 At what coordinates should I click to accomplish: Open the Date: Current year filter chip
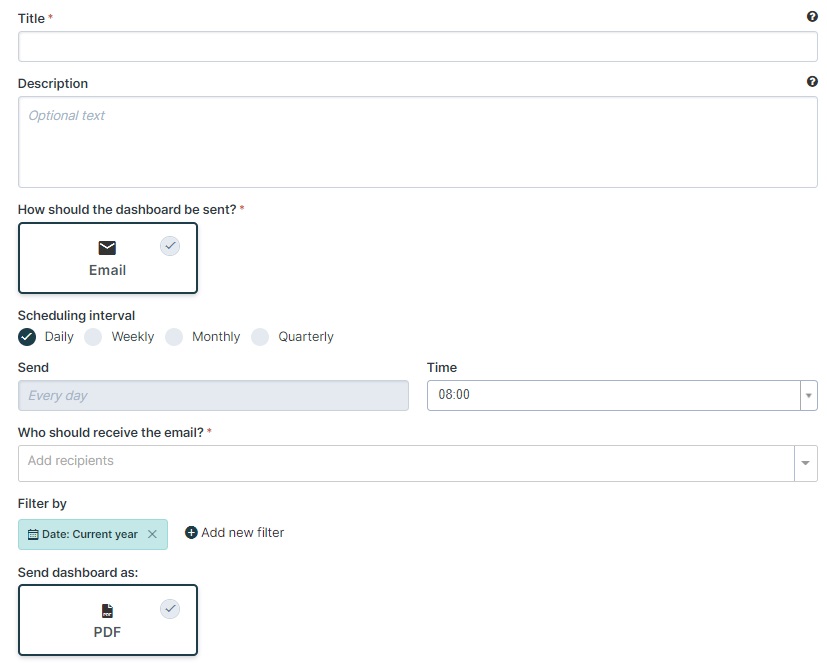pos(93,535)
